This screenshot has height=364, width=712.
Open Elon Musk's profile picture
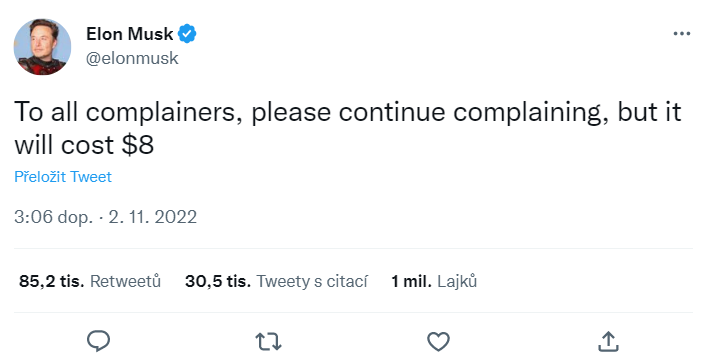click(42, 47)
